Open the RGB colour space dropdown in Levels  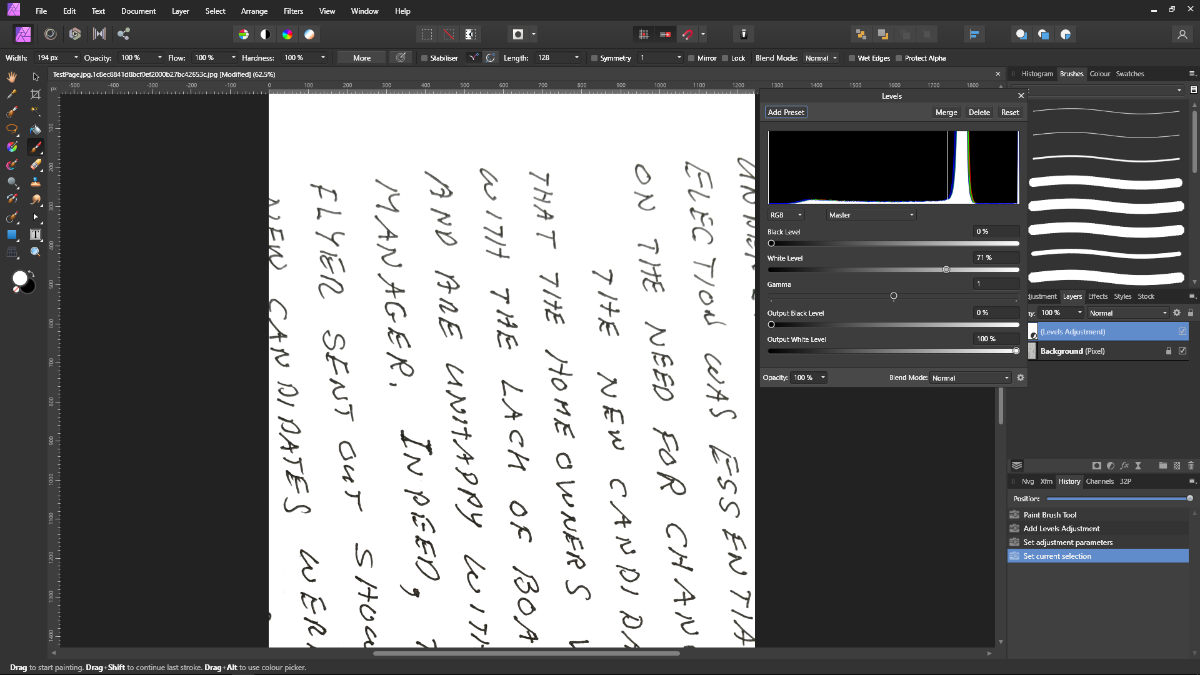point(790,214)
